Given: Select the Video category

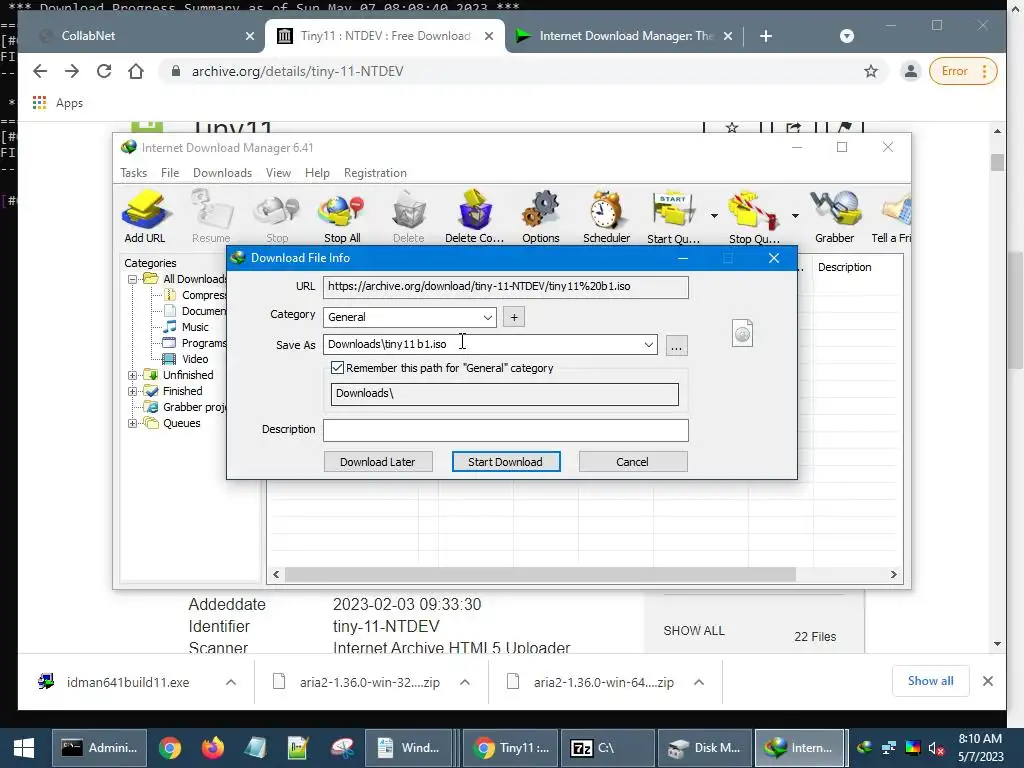Looking at the screenshot, I should pos(195,359).
